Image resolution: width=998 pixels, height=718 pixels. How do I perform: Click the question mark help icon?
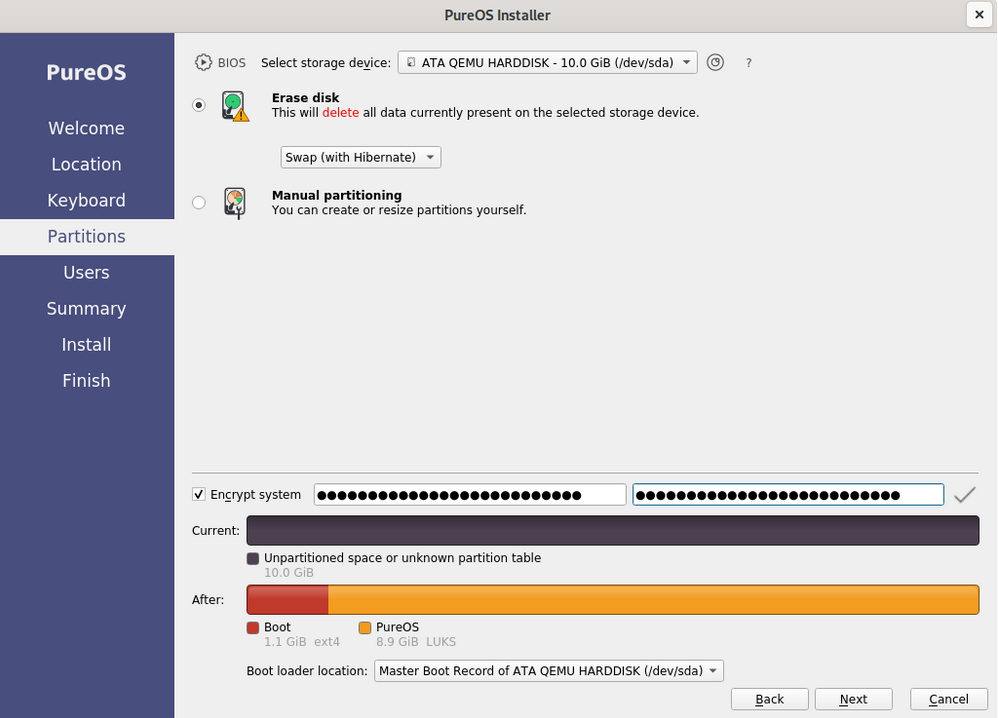coord(748,63)
